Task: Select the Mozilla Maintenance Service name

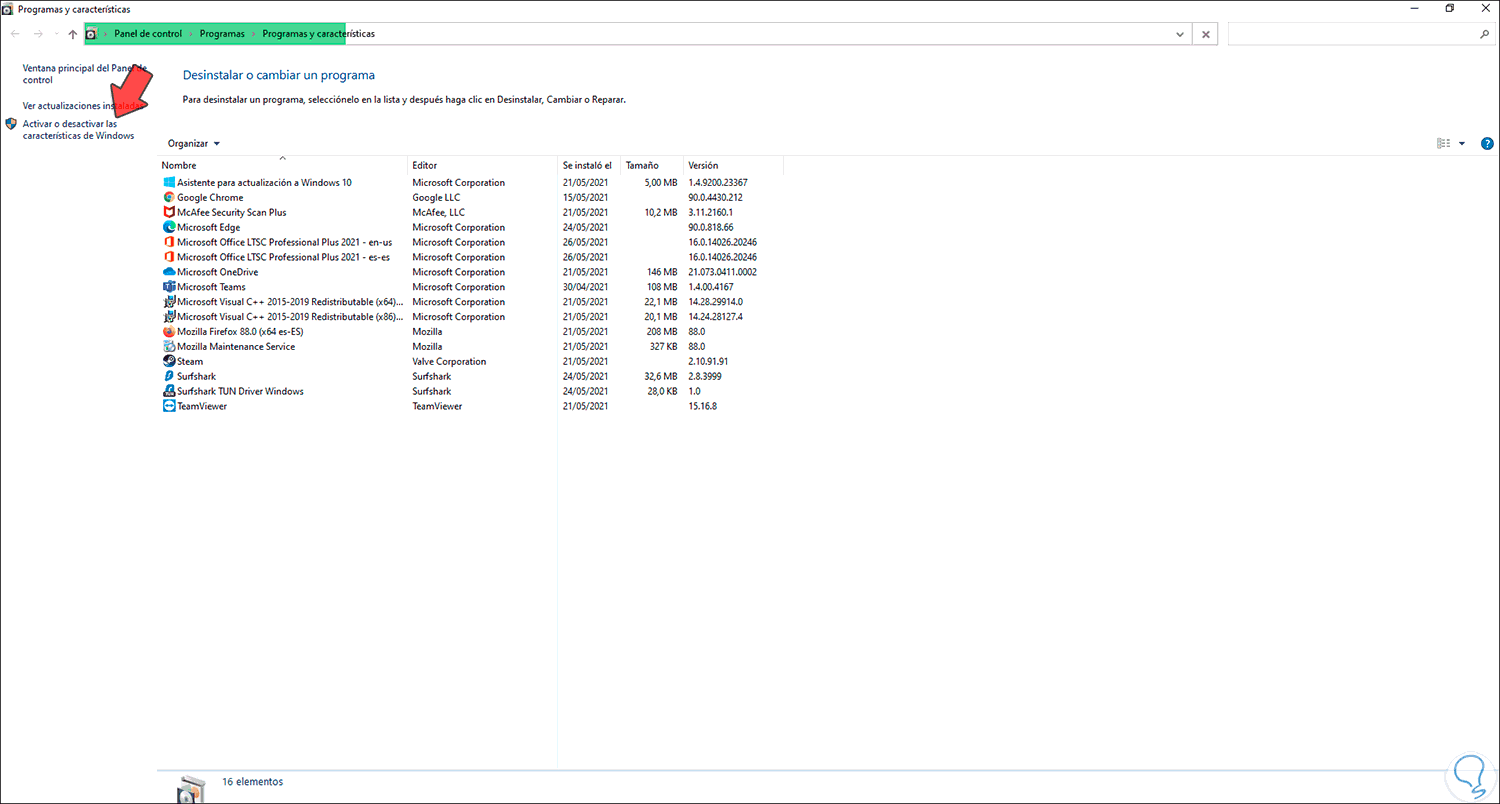Action: (x=236, y=347)
